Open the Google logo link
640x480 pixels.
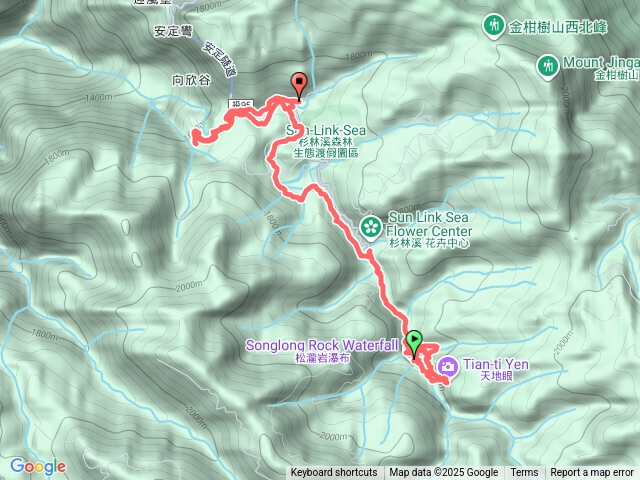point(38,467)
